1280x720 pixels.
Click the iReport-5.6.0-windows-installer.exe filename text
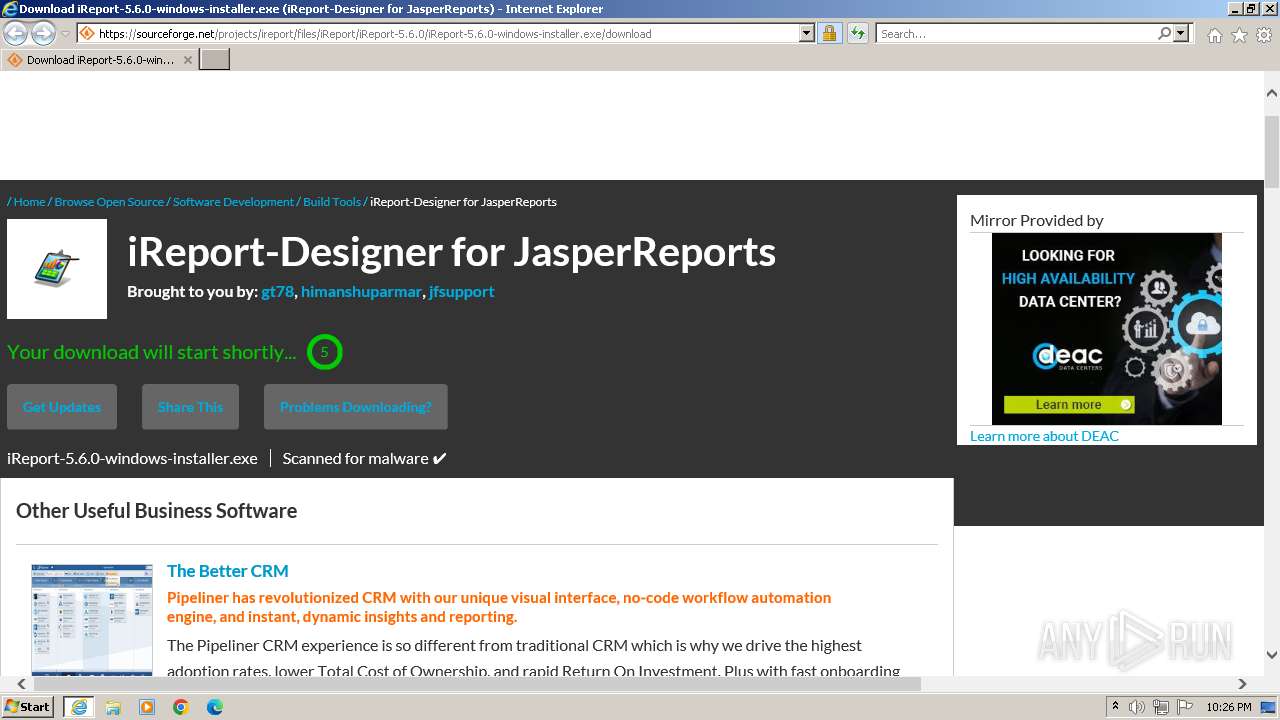pos(132,458)
